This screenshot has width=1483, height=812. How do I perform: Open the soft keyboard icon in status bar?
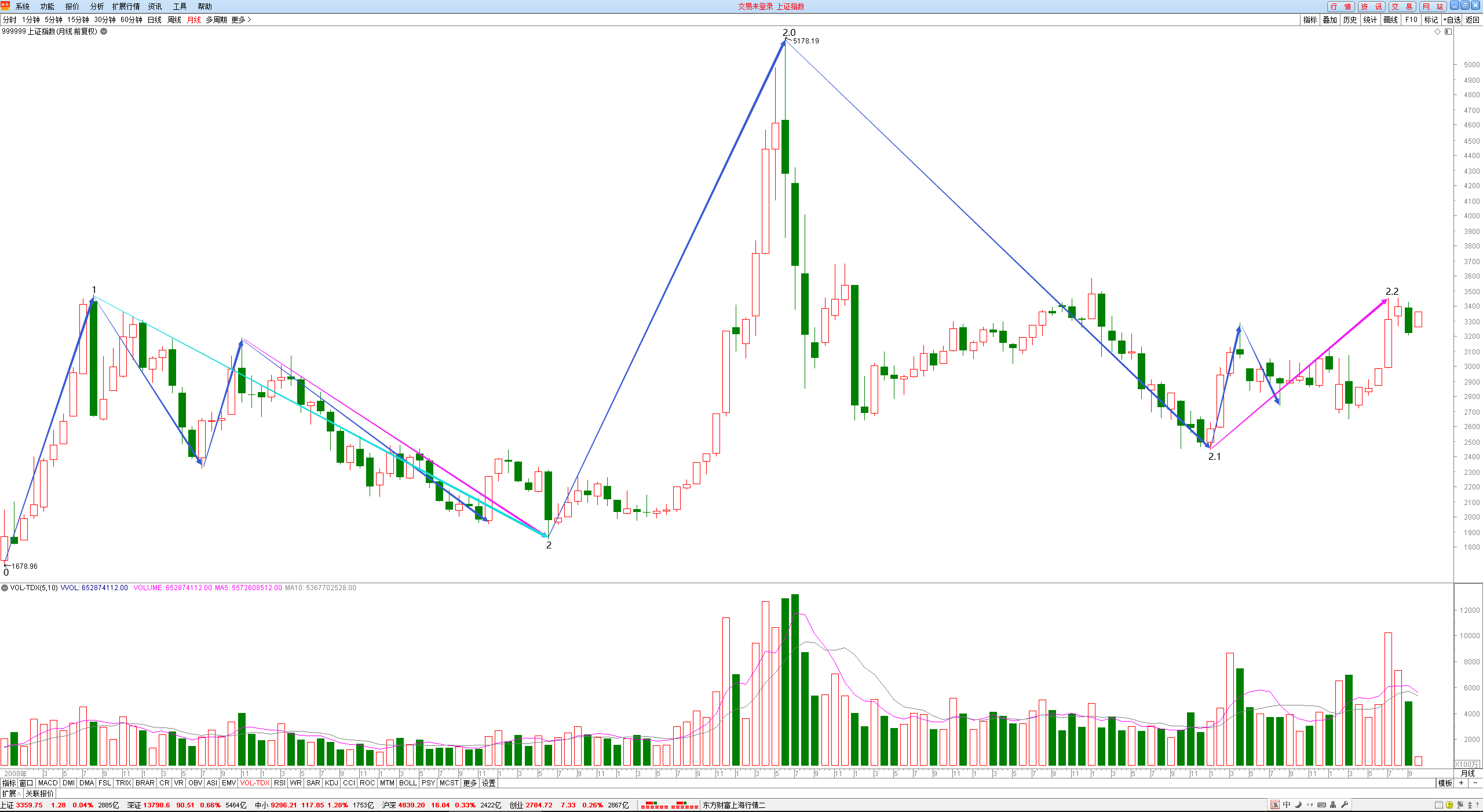[1321, 804]
